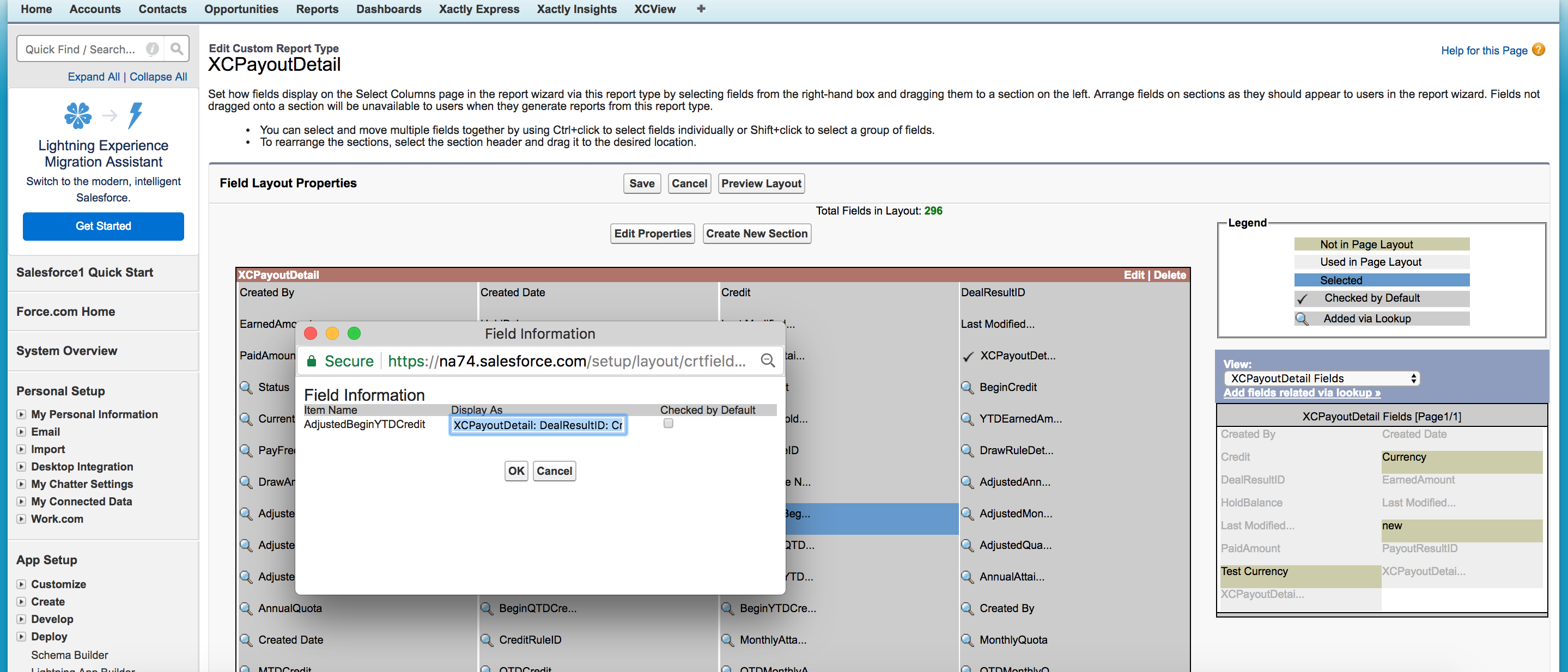Click the Selected legend color swatch
This screenshot has width=1568, height=672.
click(x=1382, y=280)
